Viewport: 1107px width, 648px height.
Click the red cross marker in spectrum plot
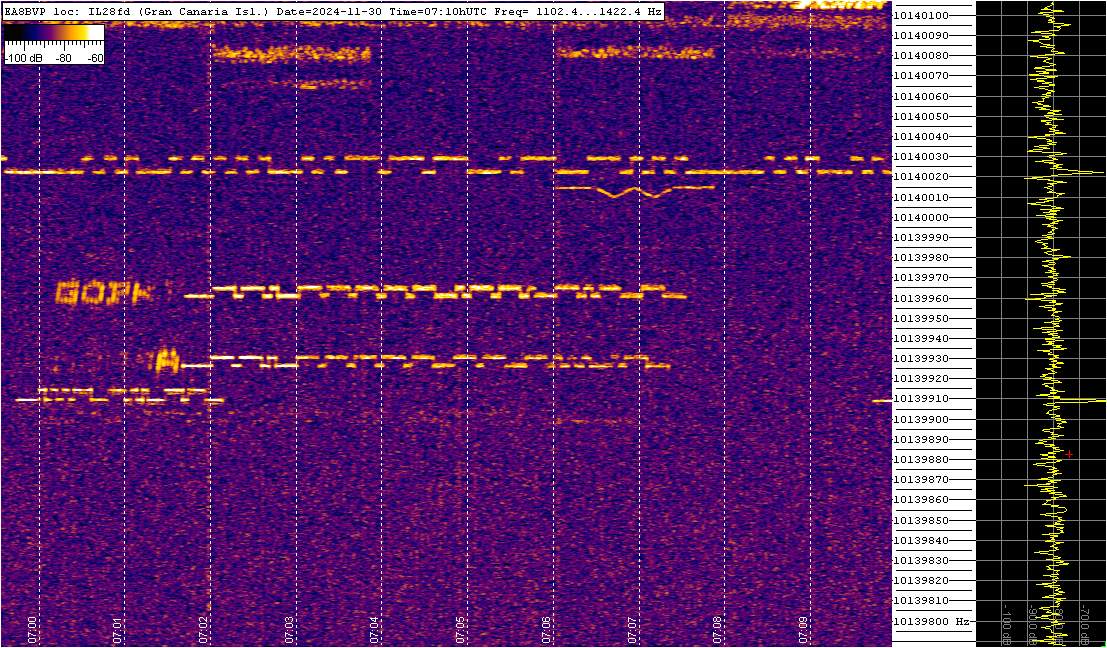(1070, 454)
